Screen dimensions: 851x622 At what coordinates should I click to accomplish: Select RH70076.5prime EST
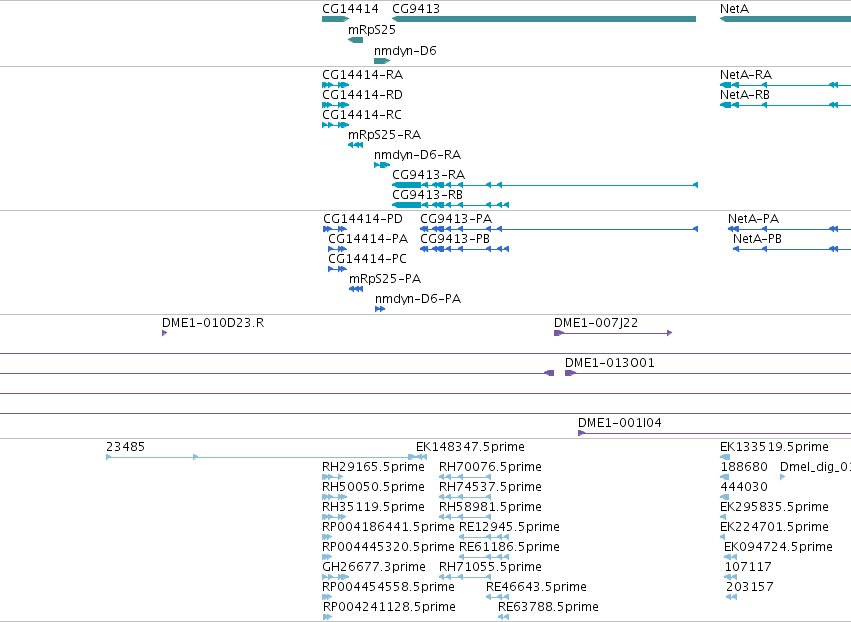click(490, 467)
